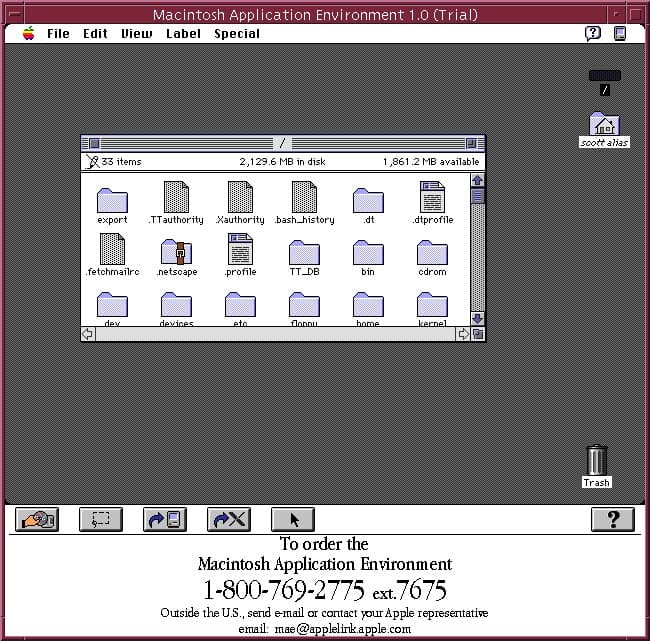Select the .profile document icon
Viewport: 650px width, 641px height.
(x=240, y=249)
